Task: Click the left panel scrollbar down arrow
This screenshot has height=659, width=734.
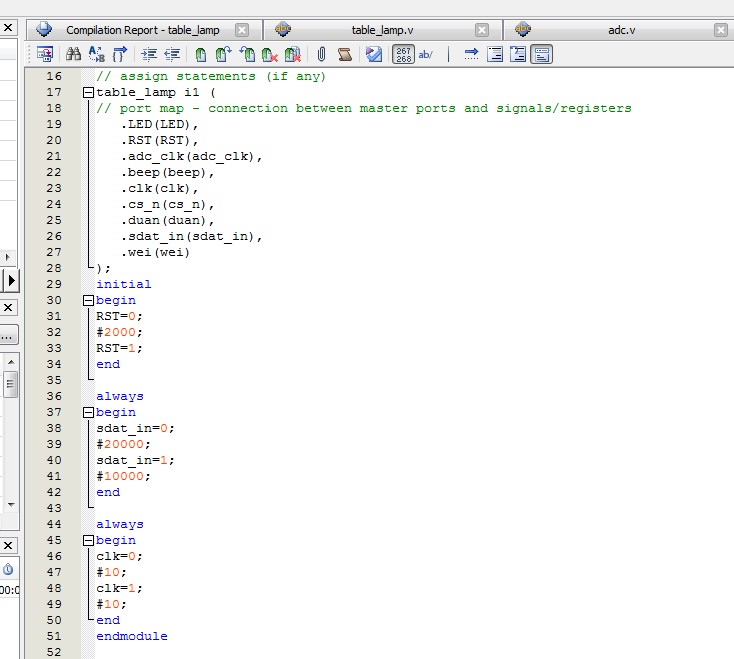Action: coord(10,505)
